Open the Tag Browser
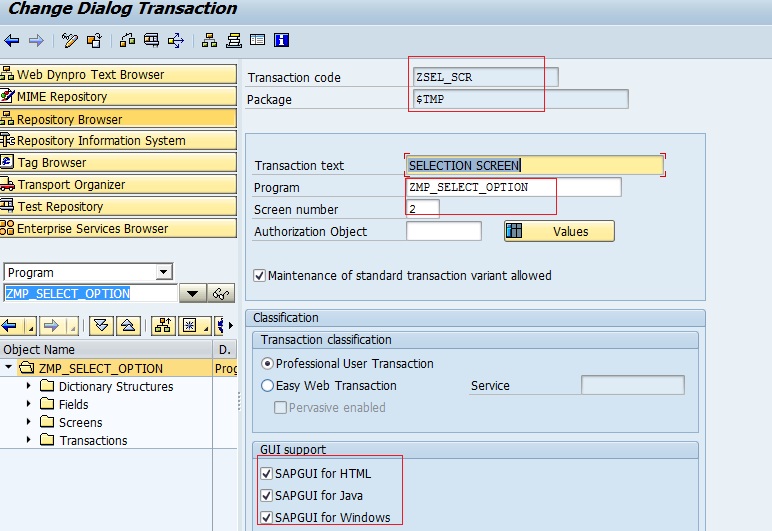Viewport: 772px width, 531px height. click(x=118, y=162)
